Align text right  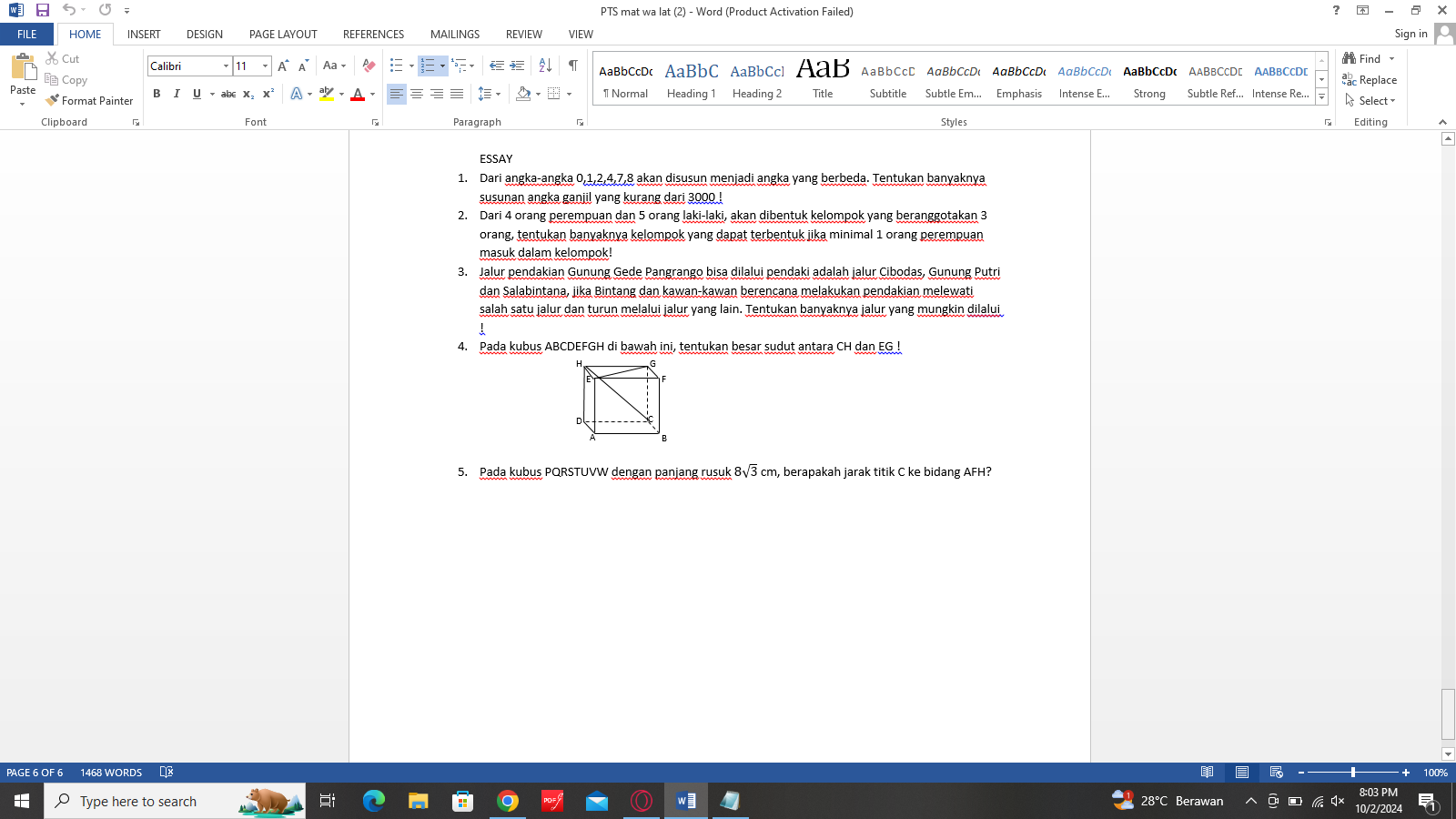click(x=437, y=94)
